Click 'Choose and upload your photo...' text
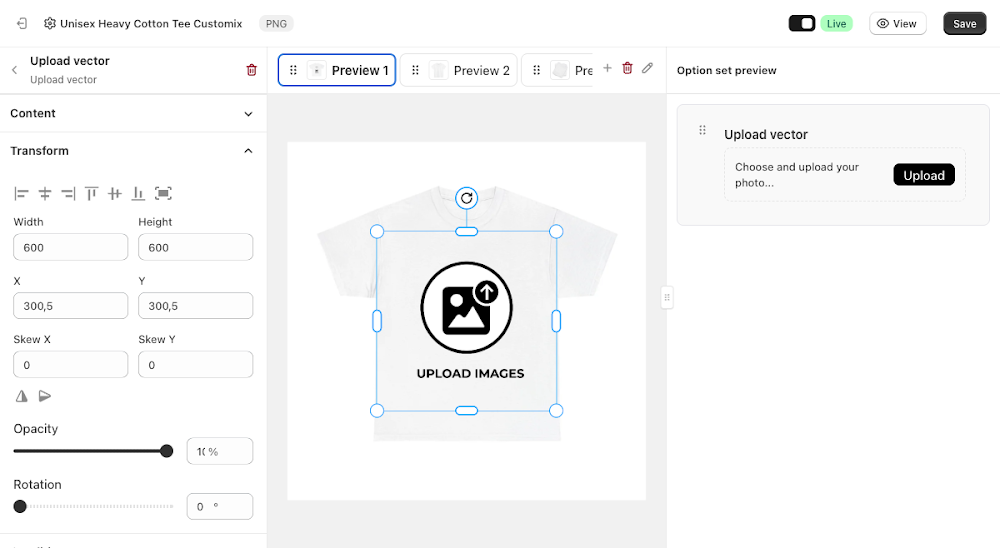Screen dimensions: 1000x548 [x=797, y=175]
